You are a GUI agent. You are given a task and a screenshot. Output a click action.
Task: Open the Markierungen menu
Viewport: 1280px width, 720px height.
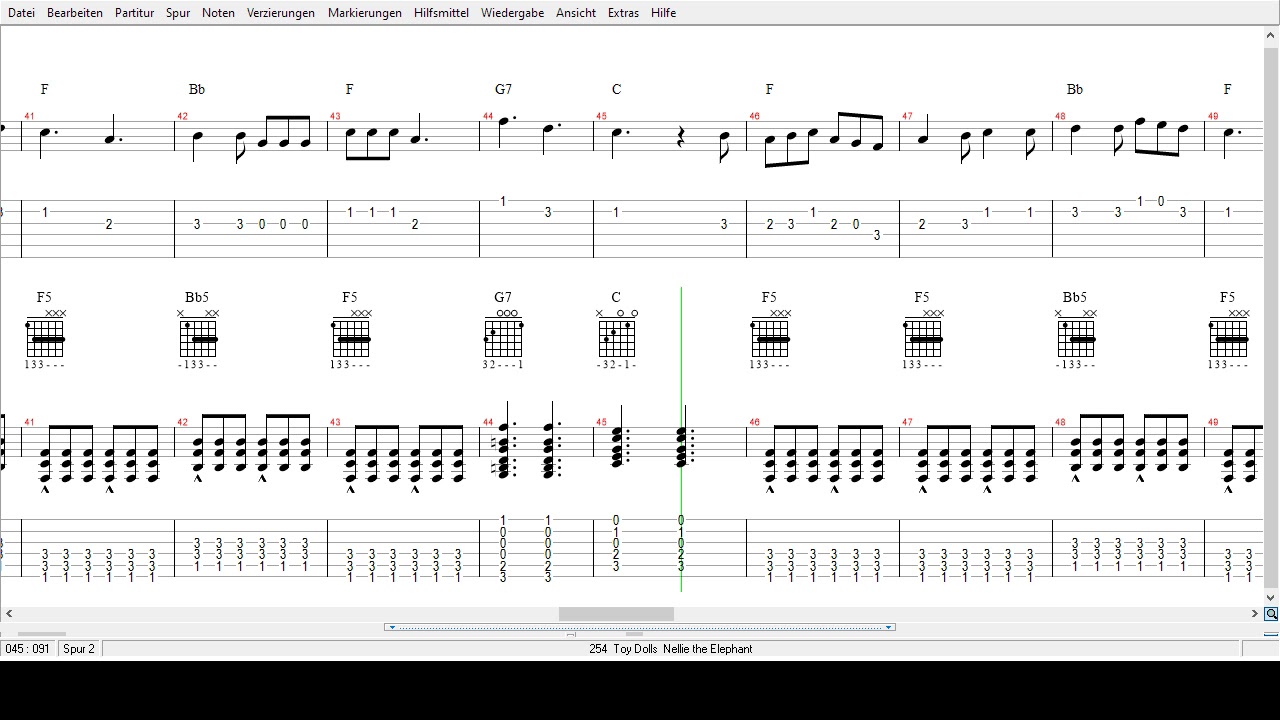coord(365,13)
